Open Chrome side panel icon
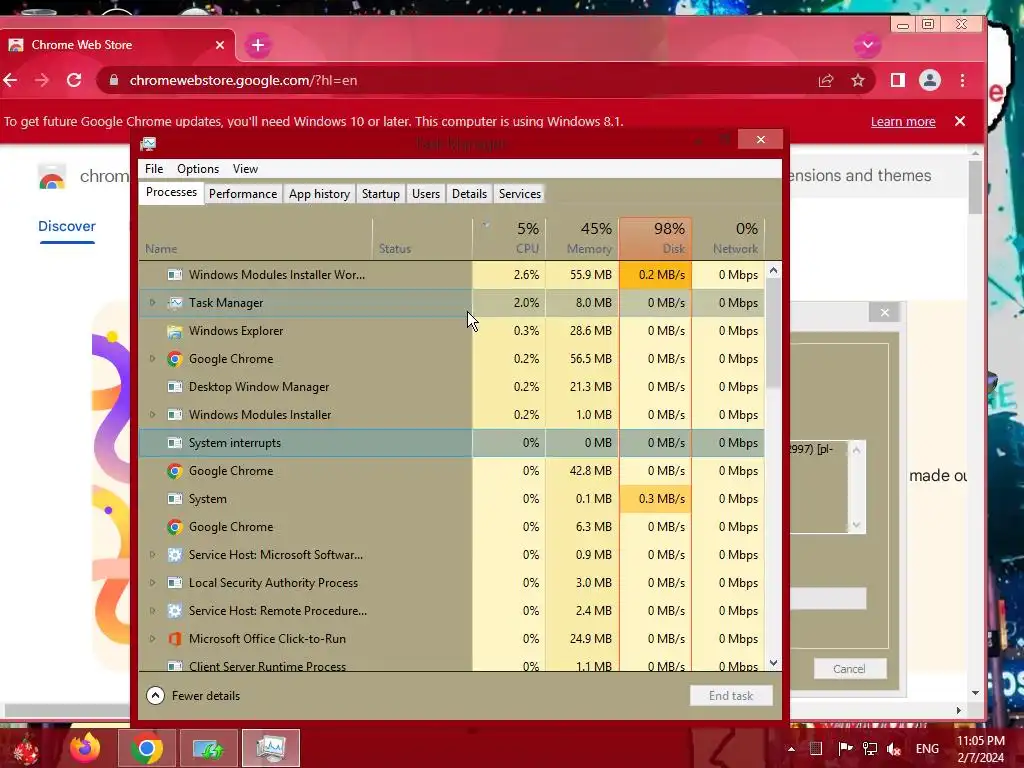 [897, 80]
